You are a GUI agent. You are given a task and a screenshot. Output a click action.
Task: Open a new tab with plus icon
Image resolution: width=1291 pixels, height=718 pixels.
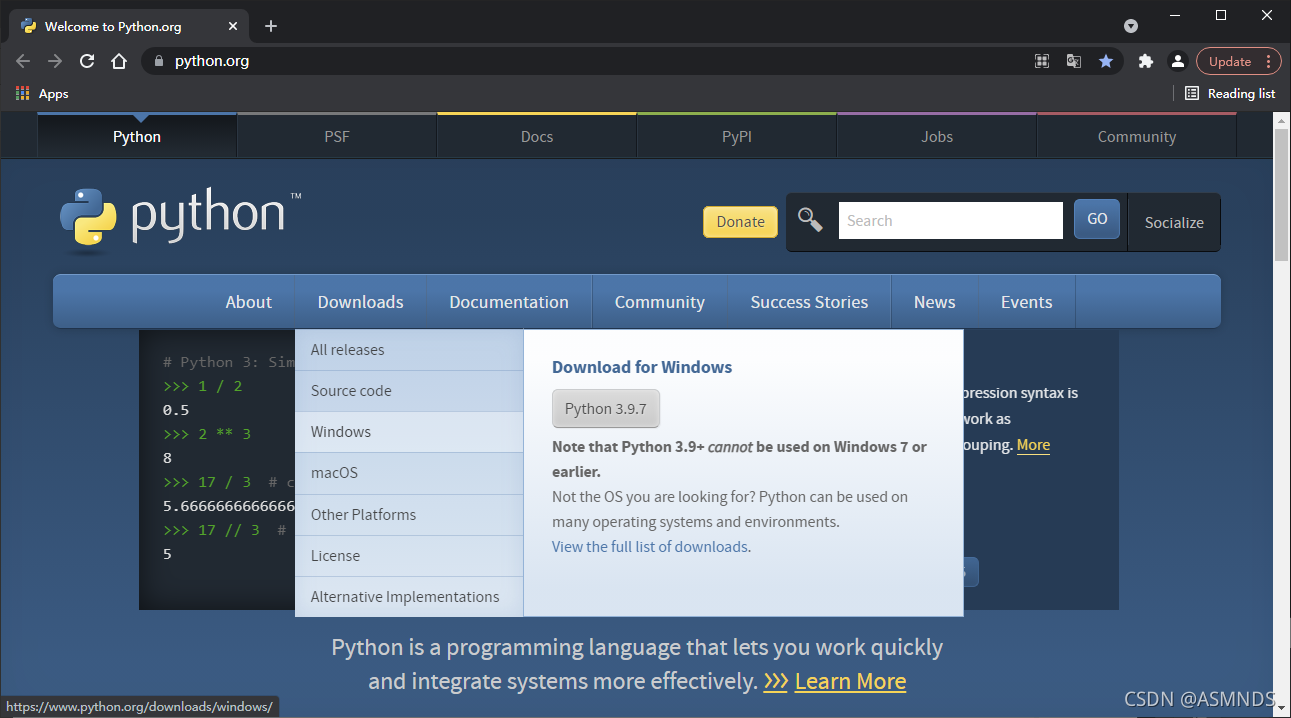click(271, 26)
